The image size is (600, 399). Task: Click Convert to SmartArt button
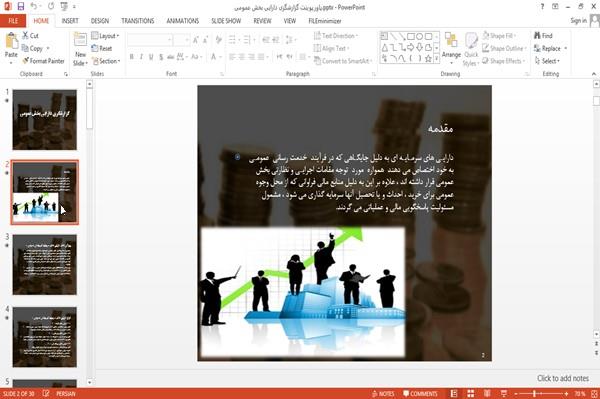coord(342,61)
